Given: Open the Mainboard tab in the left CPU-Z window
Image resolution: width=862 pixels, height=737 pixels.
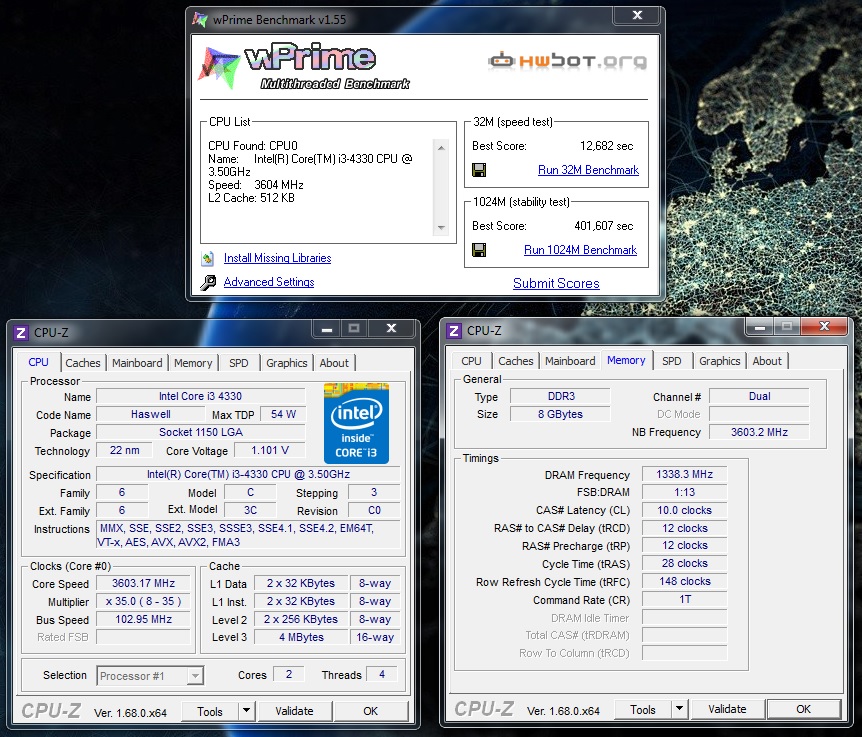Looking at the screenshot, I should click(x=137, y=363).
